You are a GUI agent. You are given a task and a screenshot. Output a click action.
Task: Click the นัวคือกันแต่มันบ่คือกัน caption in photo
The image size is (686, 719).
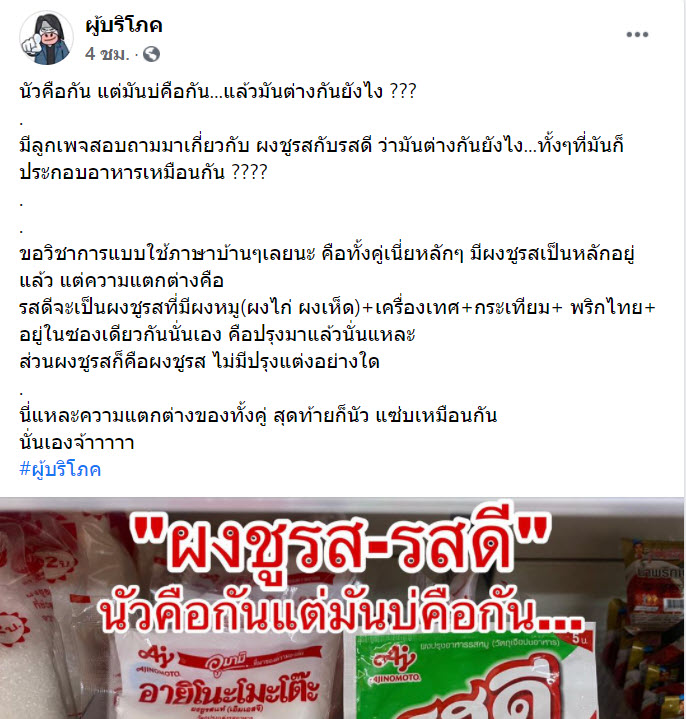[x=340, y=613]
